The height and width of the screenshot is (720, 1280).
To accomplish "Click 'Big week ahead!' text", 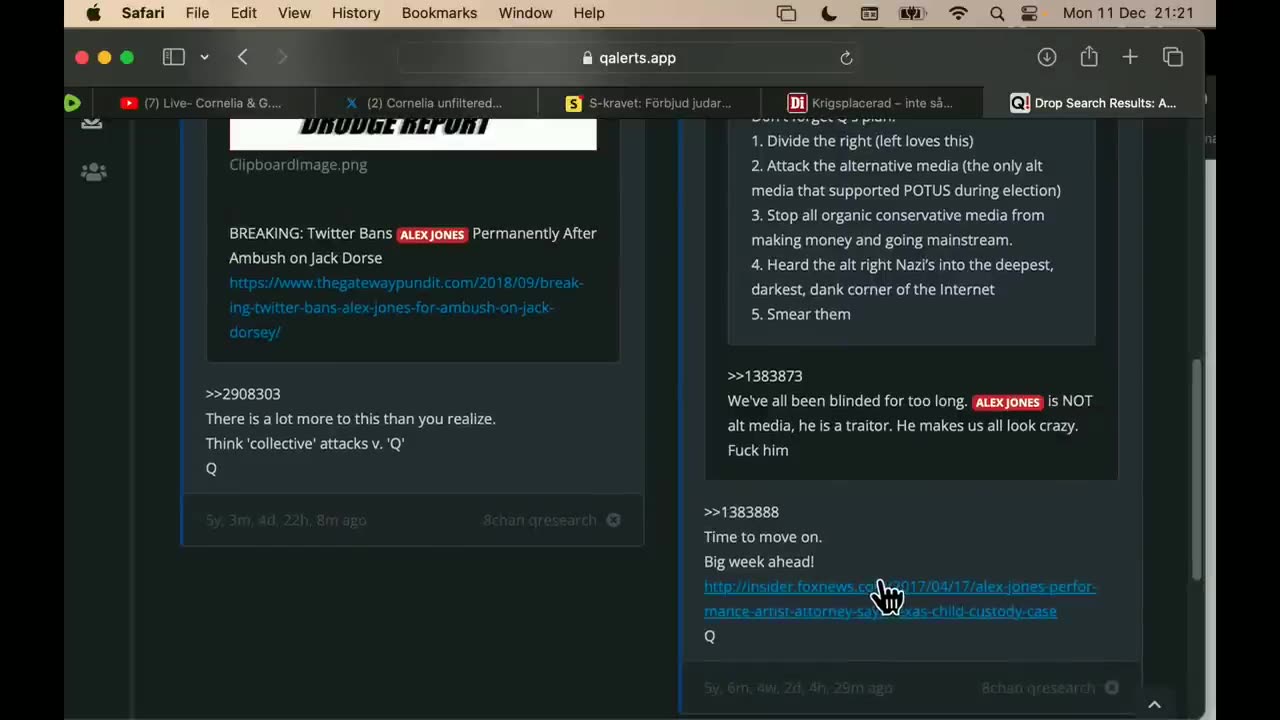I will pyautogui.click(x=759, y=562).
